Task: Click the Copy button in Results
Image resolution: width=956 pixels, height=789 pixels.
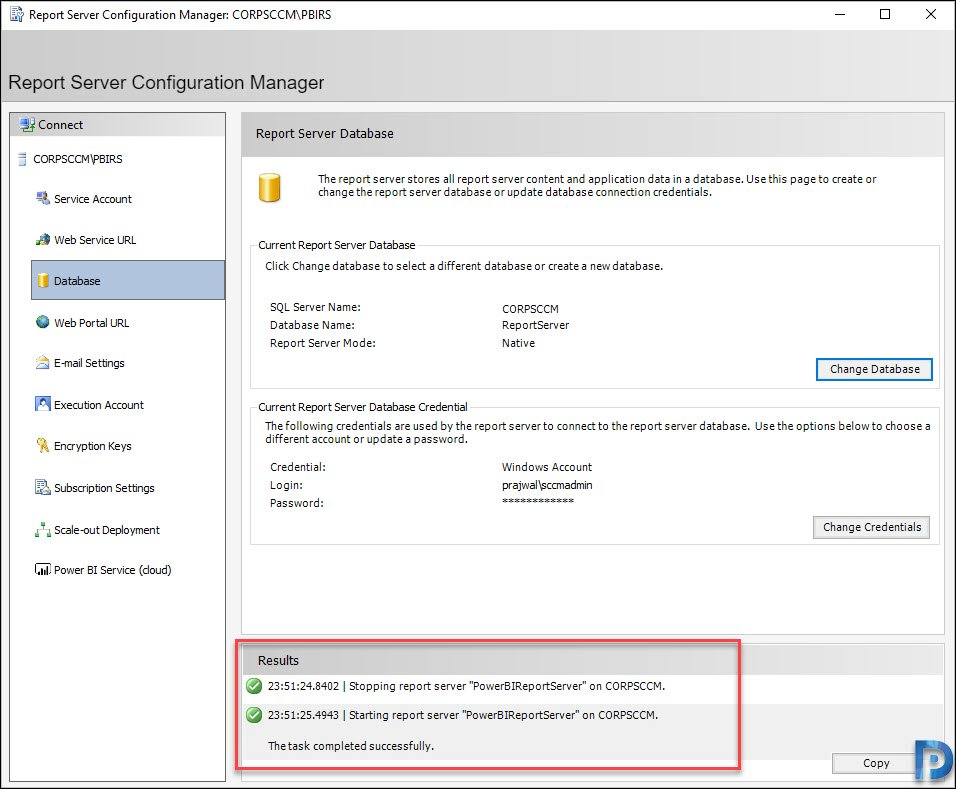Action: [876, 763]
